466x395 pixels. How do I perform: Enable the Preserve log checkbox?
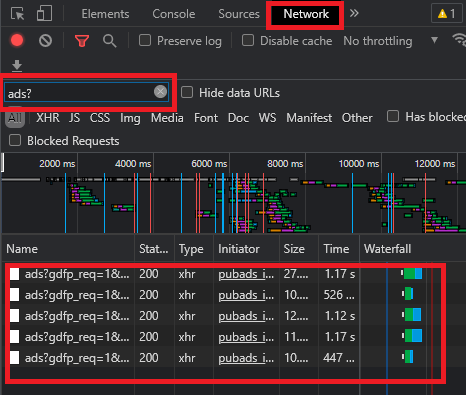(x=145, y=40)
